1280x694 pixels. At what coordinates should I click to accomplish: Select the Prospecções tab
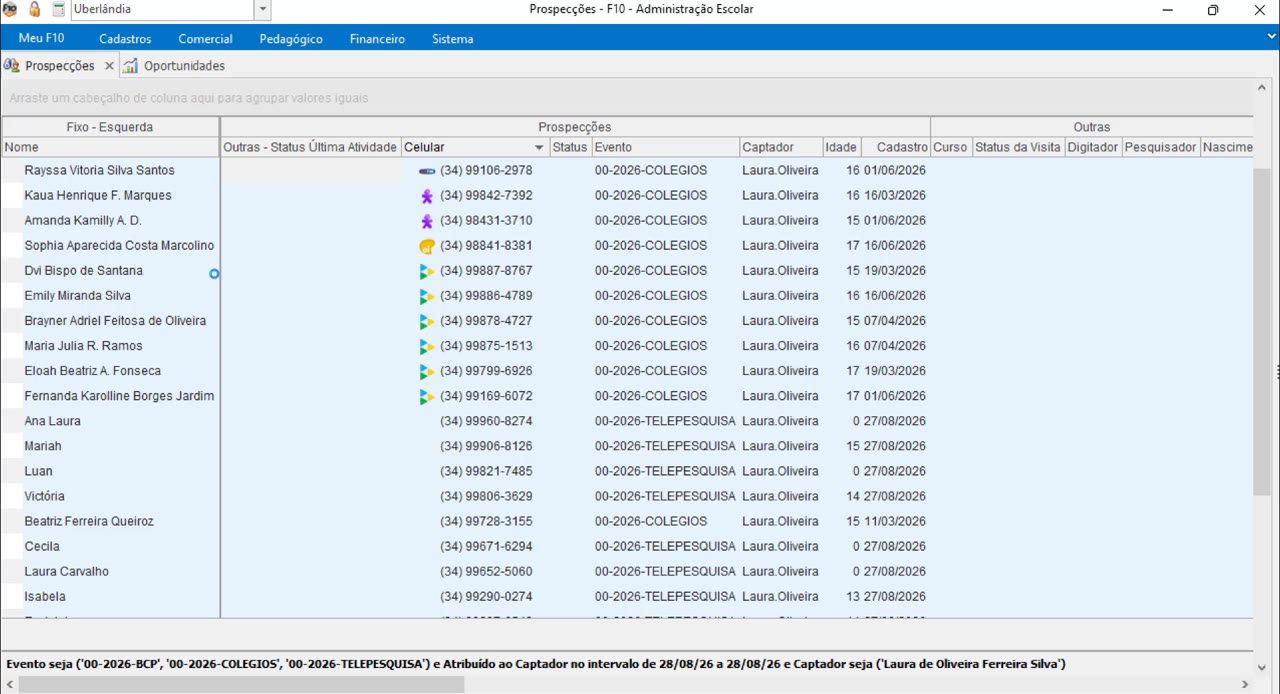(x=60, y=66)
